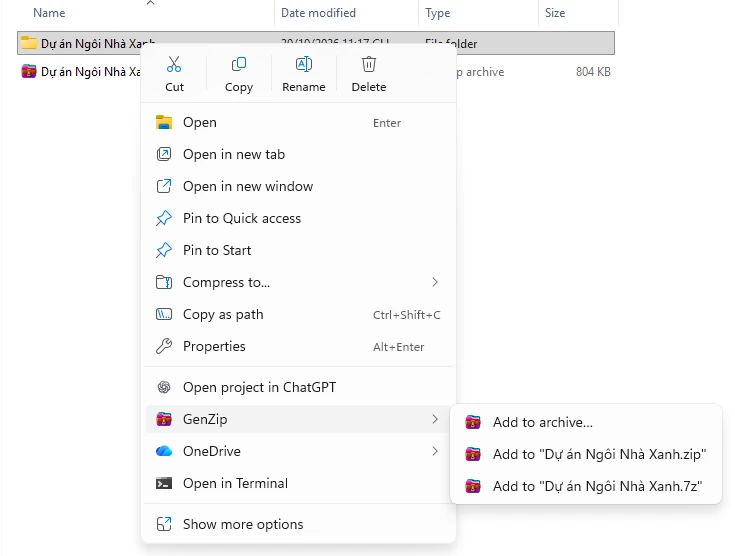Click the Open in new tab icon
The height and width of the screenshot is (556, 735).
[x=164, y=154]
